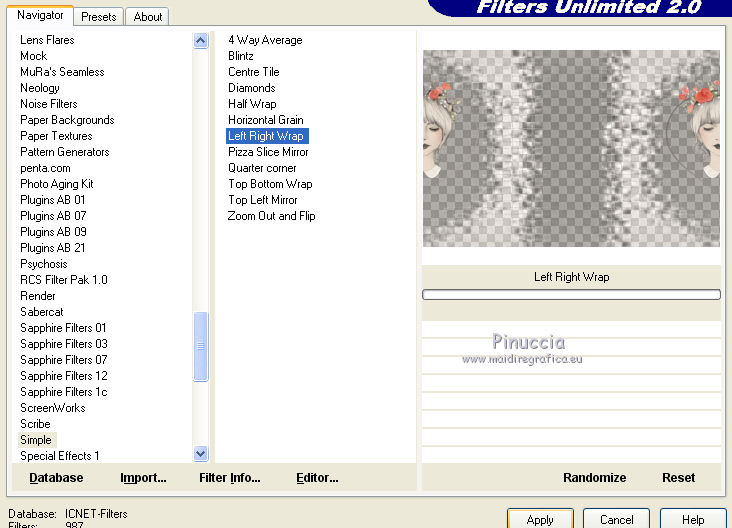Select Plugins AB 09 category
Image resolution: width=732 pixels, height=528 pixels.
click(x=53, y=232)
